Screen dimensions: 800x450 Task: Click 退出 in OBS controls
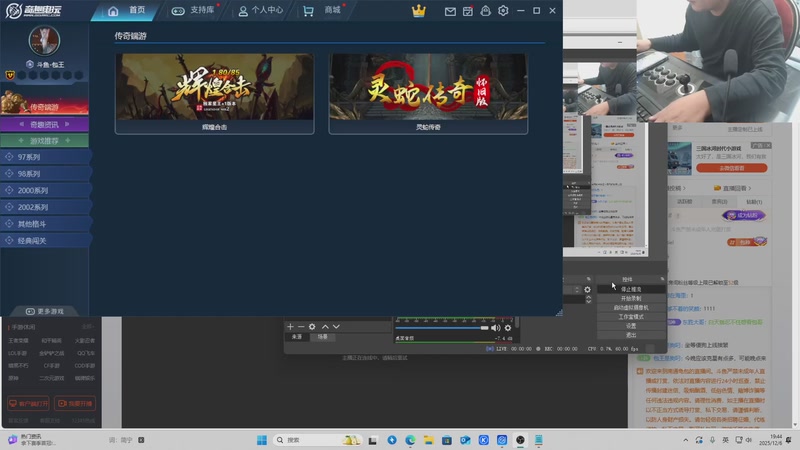[x=631, y=335]
